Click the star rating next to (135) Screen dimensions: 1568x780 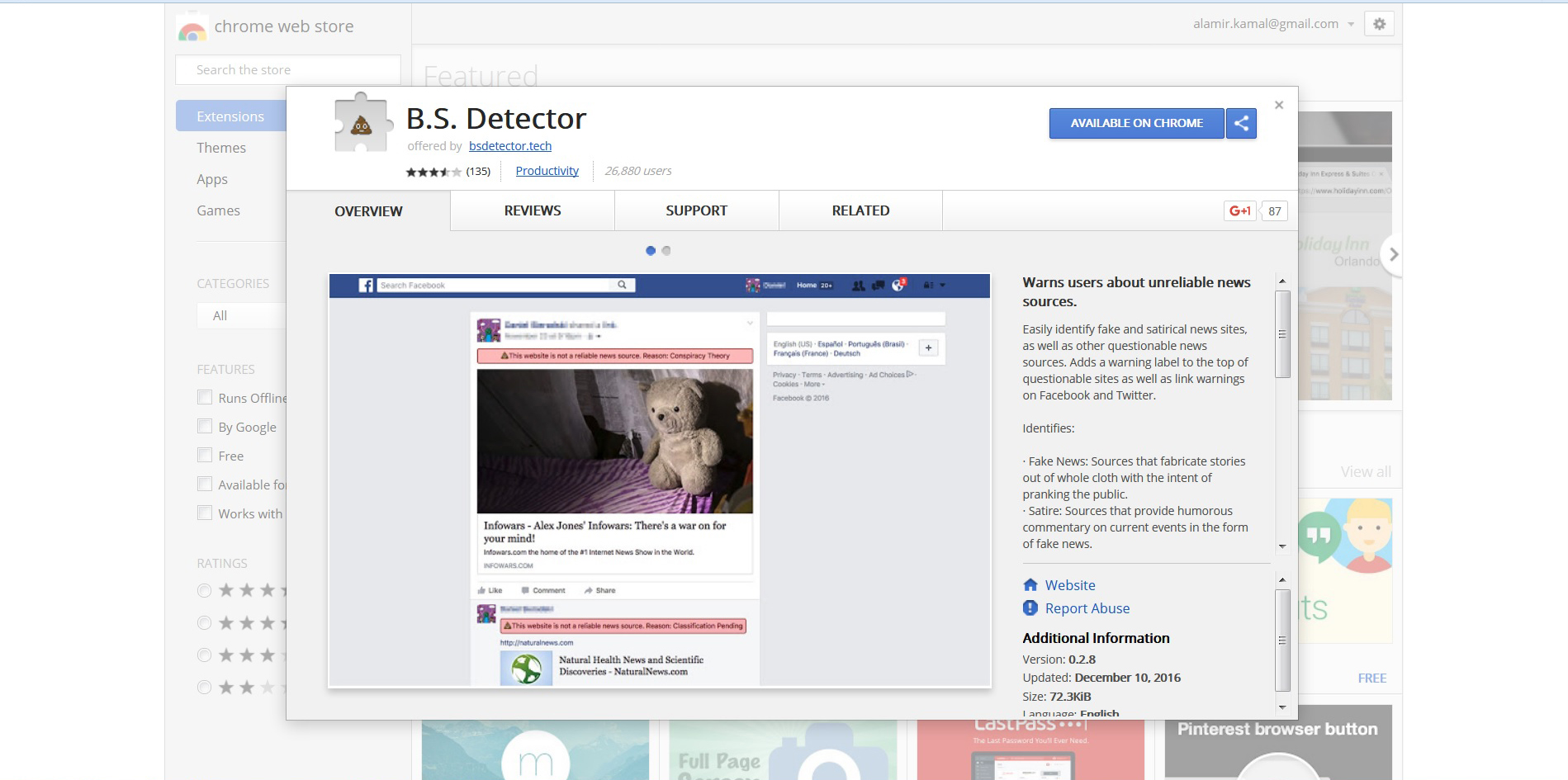point(433,172)
